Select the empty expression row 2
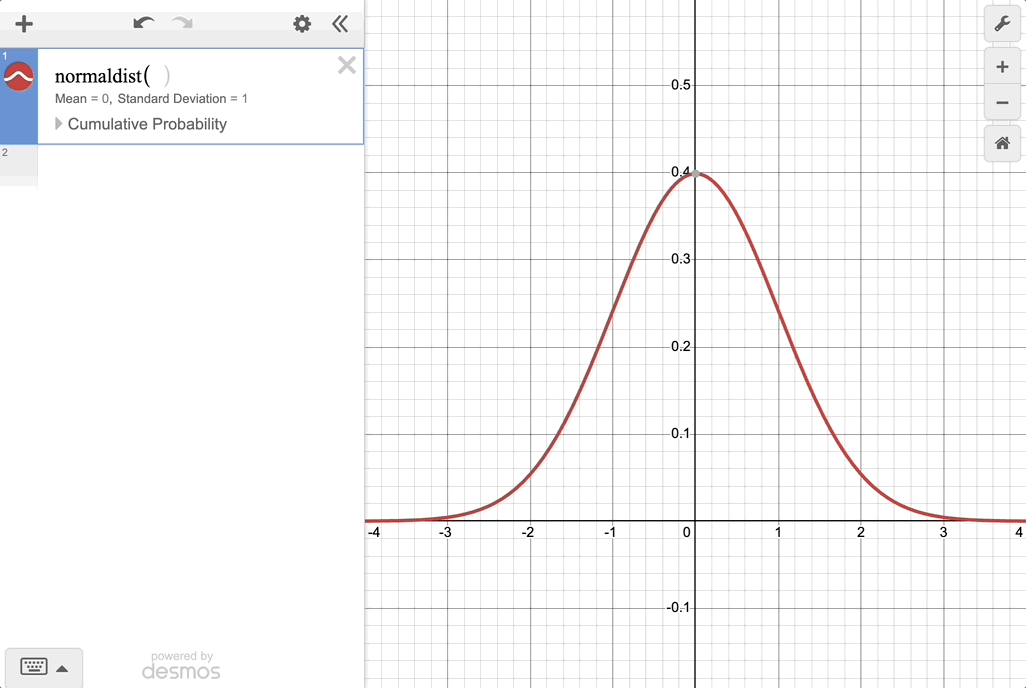 200,166
